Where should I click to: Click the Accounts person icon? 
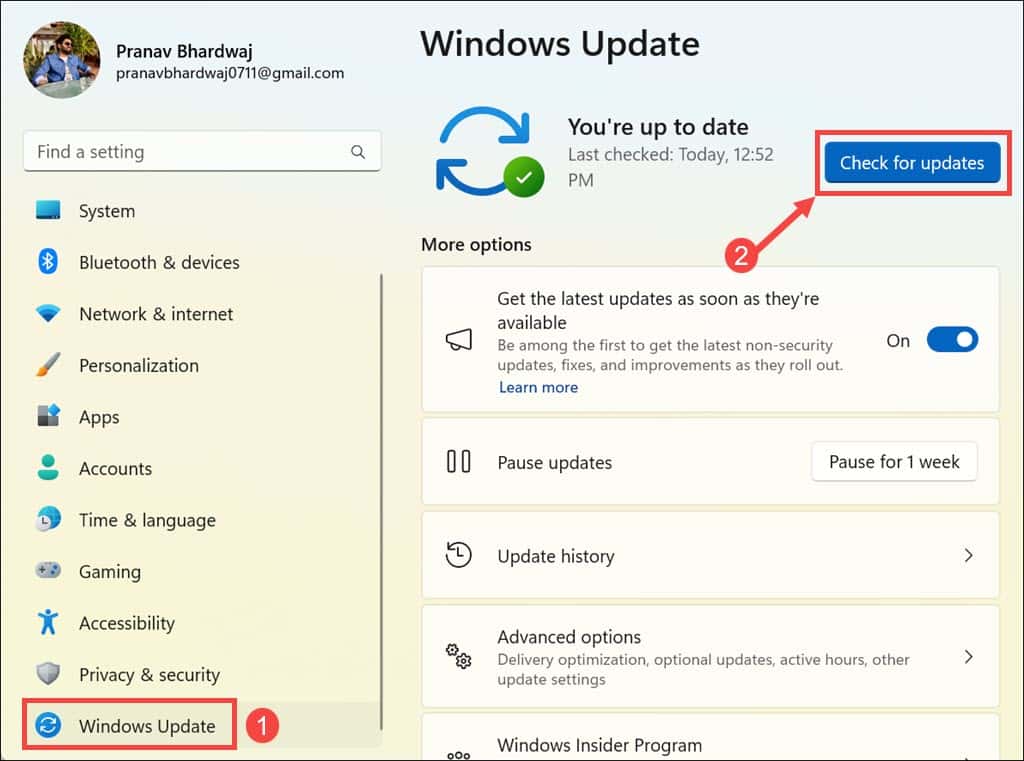point(48,468)
